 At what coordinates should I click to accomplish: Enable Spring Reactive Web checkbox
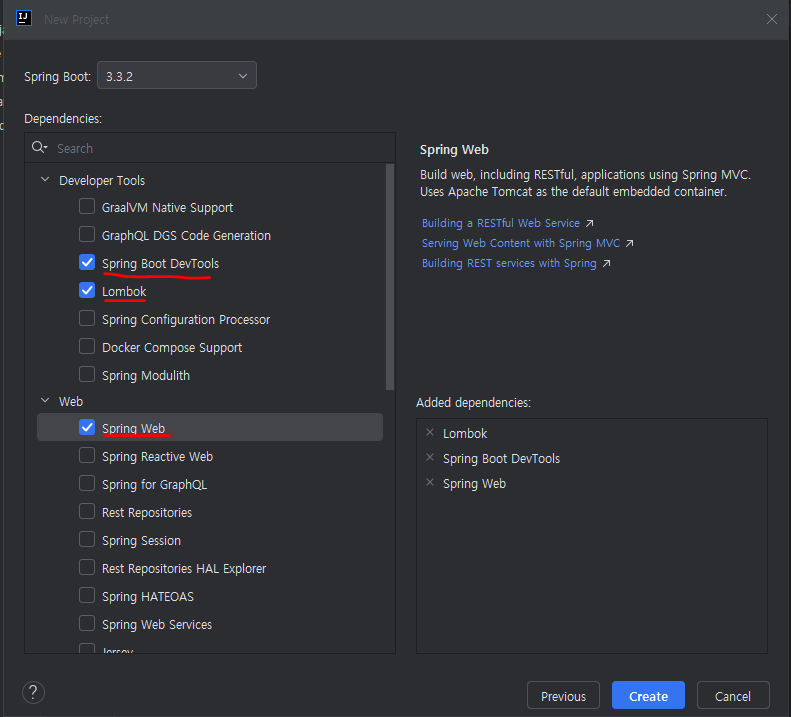tap(87, 456)
